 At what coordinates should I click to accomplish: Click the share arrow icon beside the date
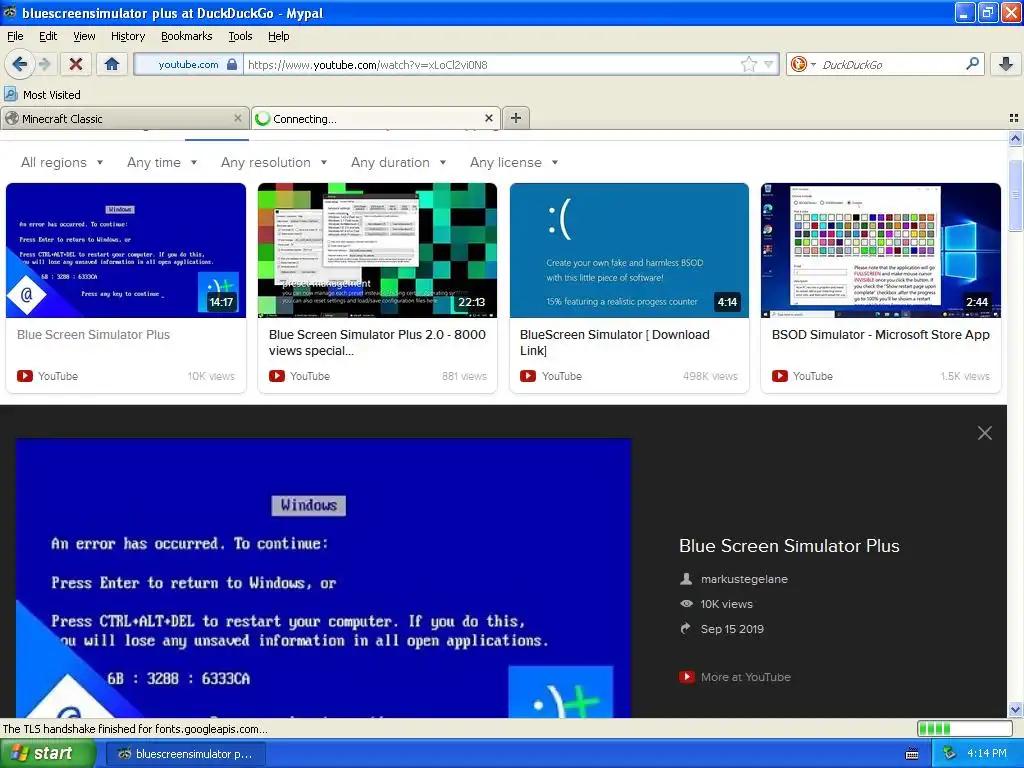pyautogui.click(x=686, y=628)
